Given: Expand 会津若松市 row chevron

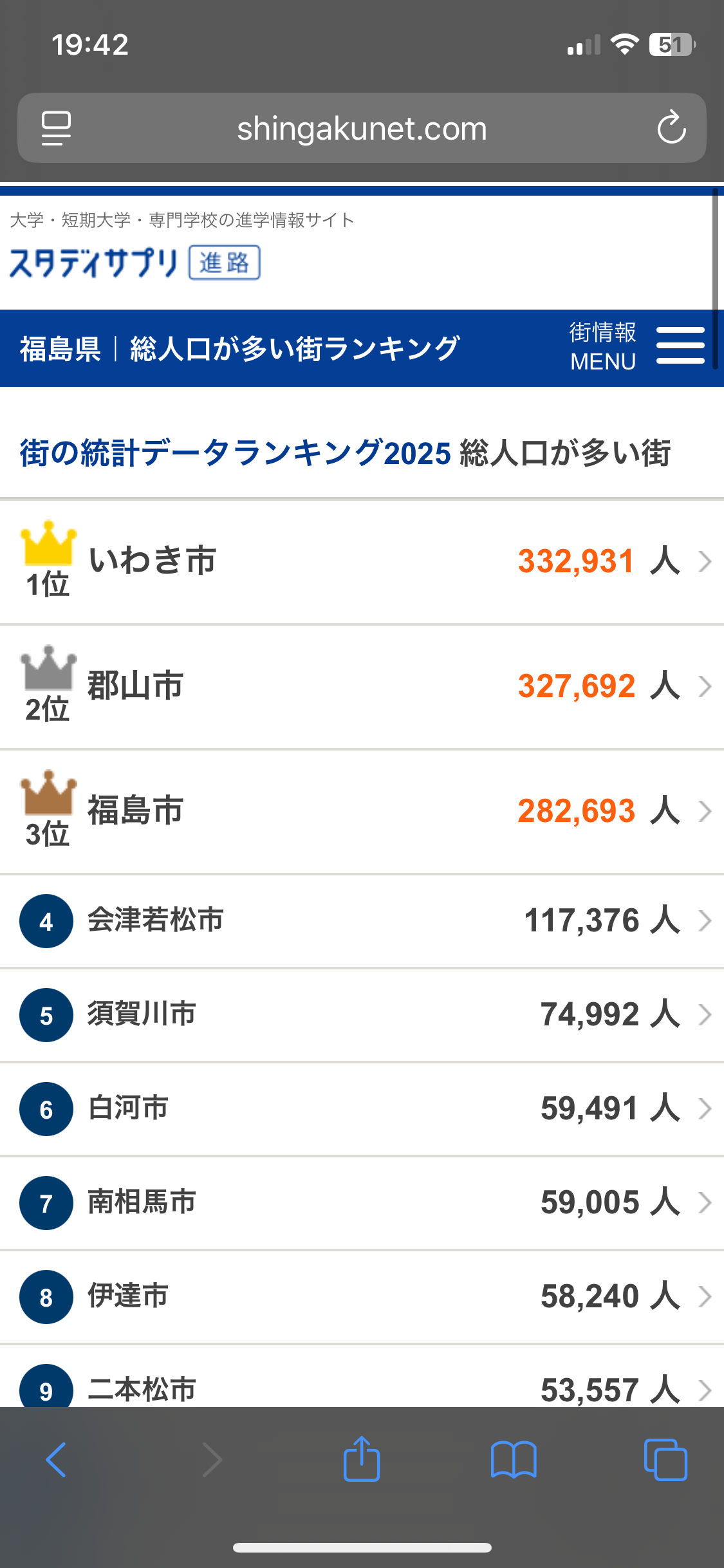Looking at the screenshot, I should coord(705,921).
